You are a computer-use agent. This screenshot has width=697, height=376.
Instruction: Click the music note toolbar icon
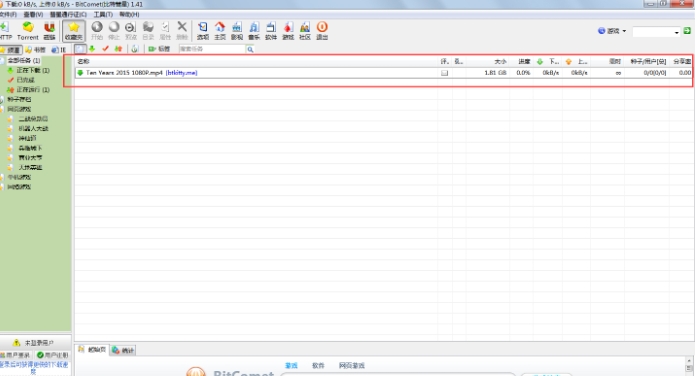point(254,31)
